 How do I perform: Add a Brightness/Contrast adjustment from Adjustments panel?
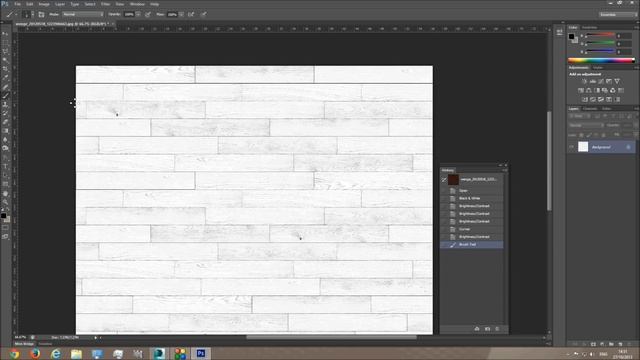584,81
